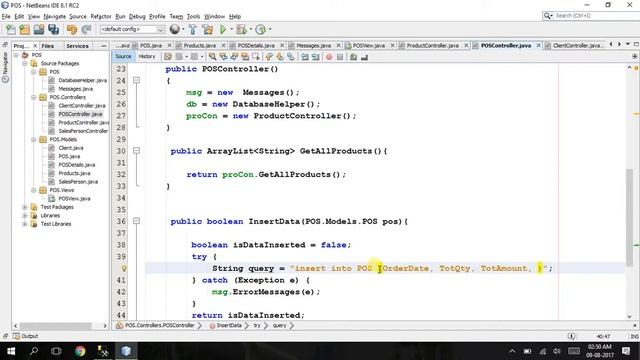Open the Debug menu
The height and width of the screenshot is (360, 640).
click(x=137, y=16)
